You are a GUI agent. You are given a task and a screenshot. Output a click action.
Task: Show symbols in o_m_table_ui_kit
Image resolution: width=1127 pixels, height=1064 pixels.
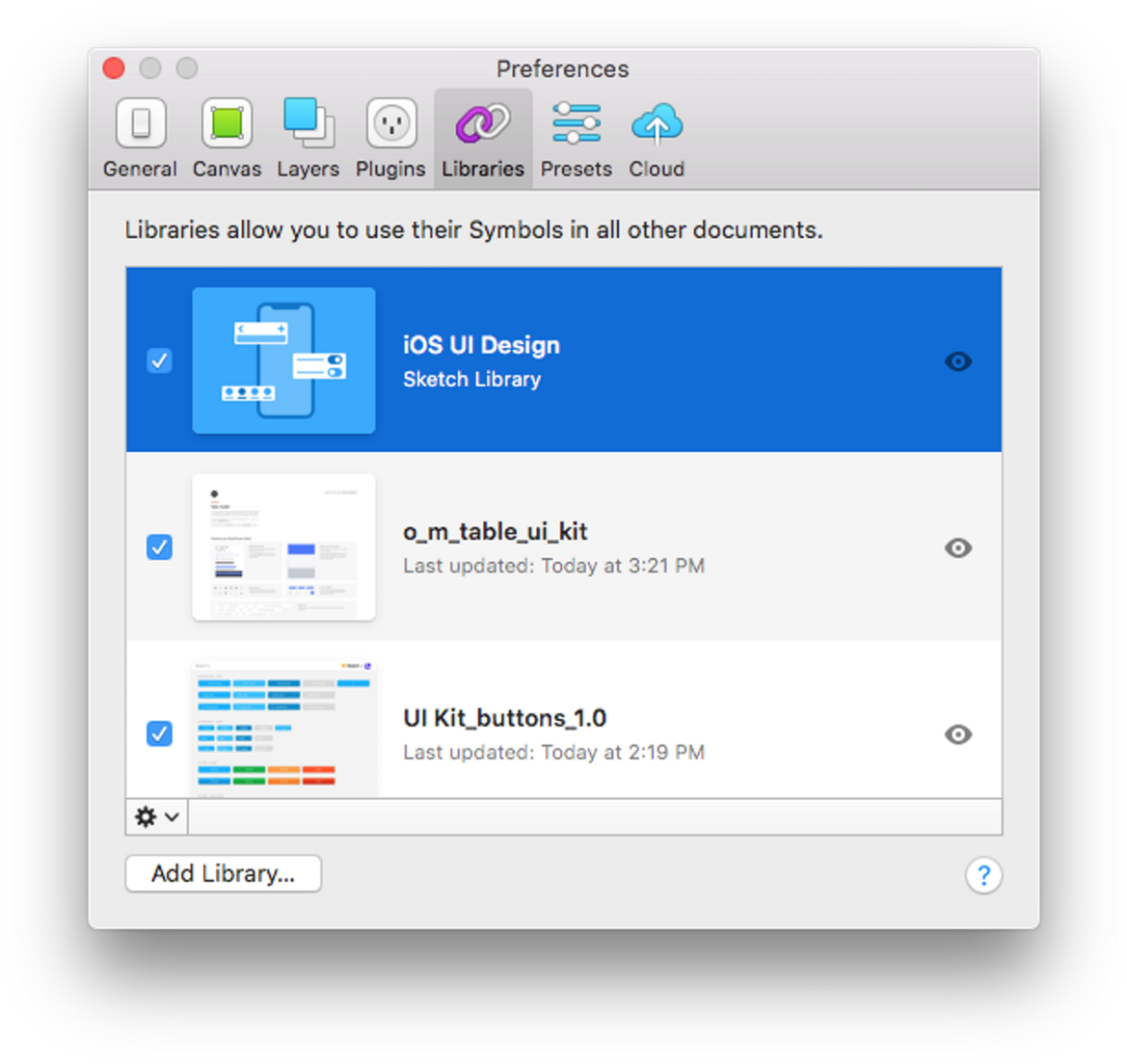click(958, 547)
